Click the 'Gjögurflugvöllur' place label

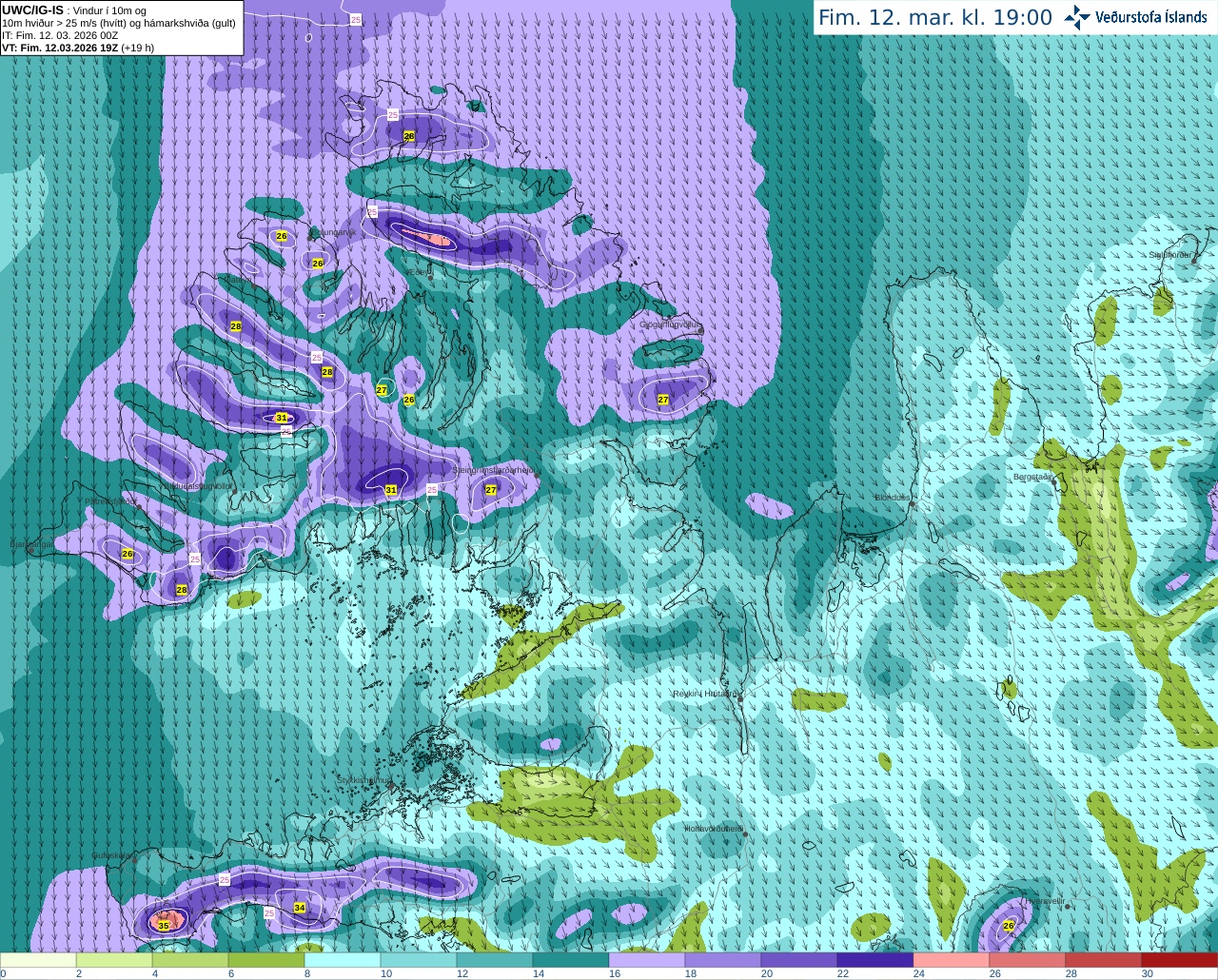[x=671, y=324]
